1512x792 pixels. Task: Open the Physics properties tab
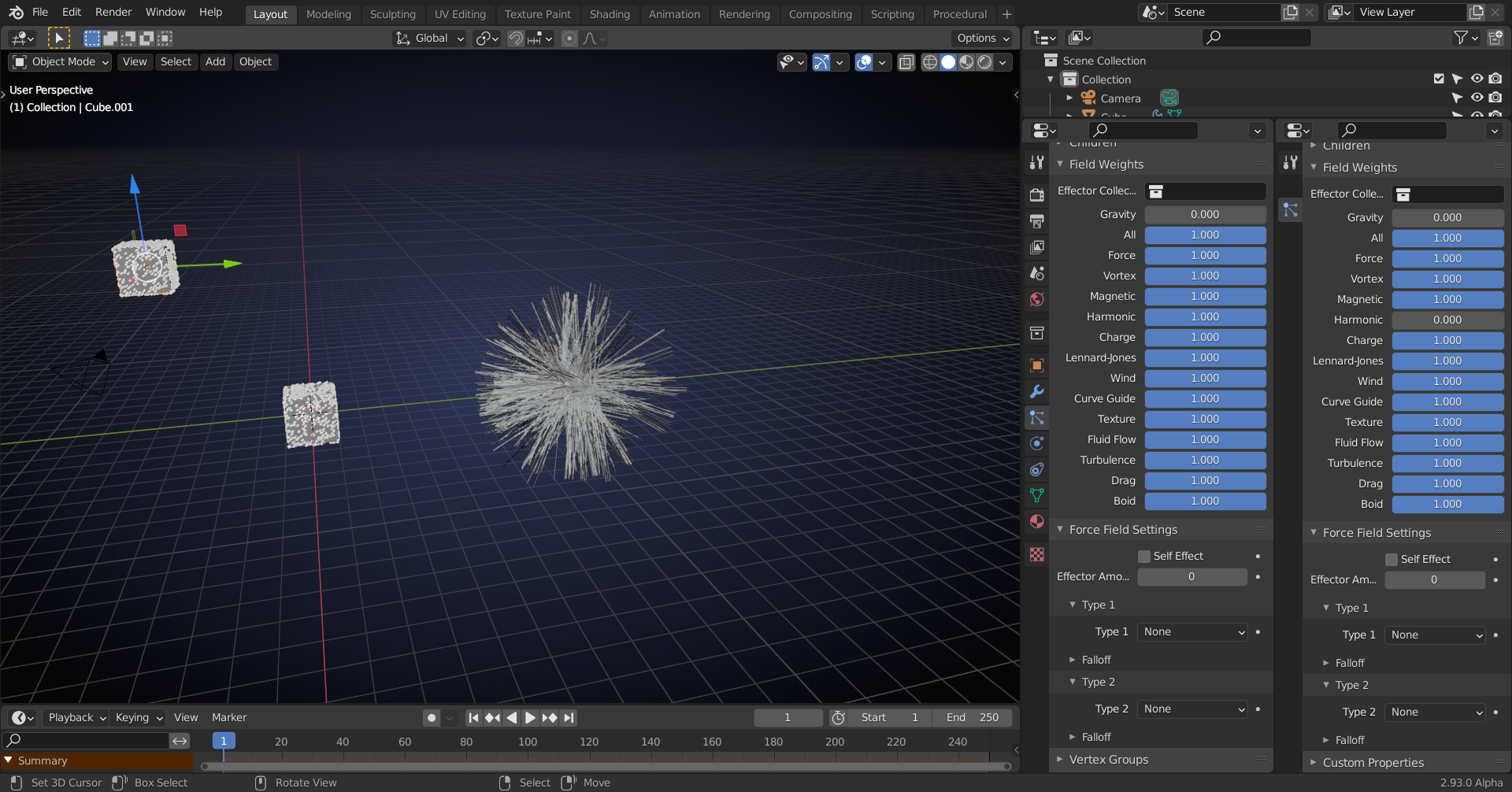click(1036, 443)
